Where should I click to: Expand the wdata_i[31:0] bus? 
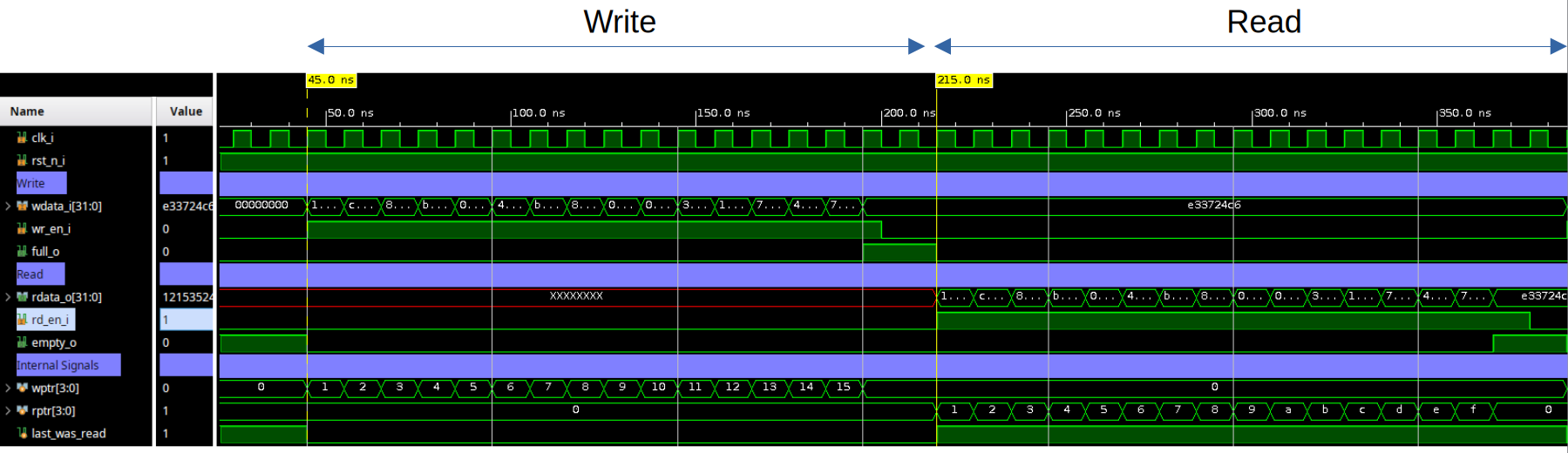point(8,206)
